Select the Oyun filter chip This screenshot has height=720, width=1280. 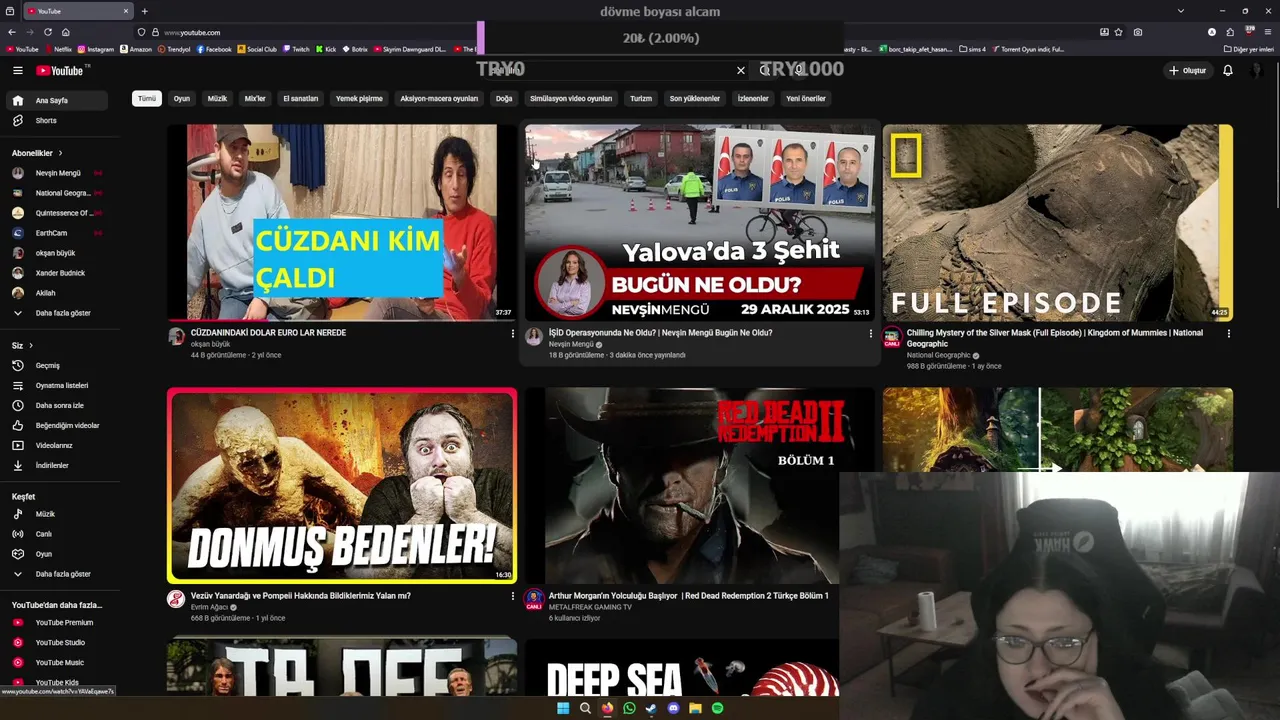pos(181,98)
